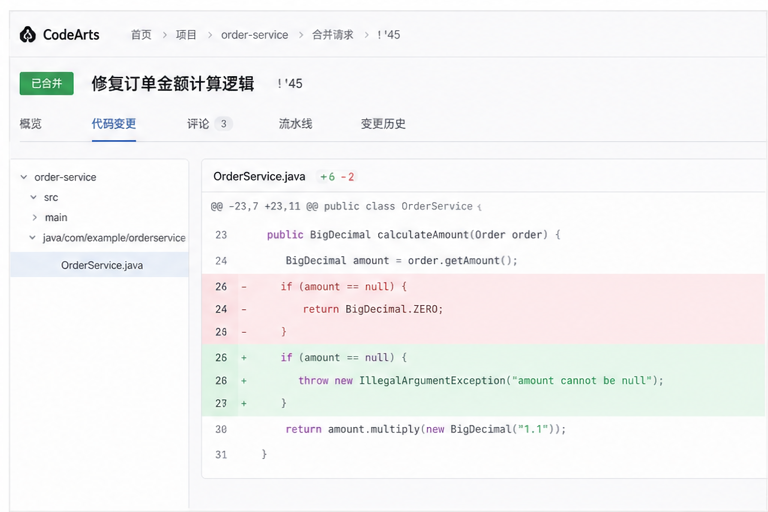Click OrderService.java diff file header
The image size is (768, 512).
click(259, 176)
